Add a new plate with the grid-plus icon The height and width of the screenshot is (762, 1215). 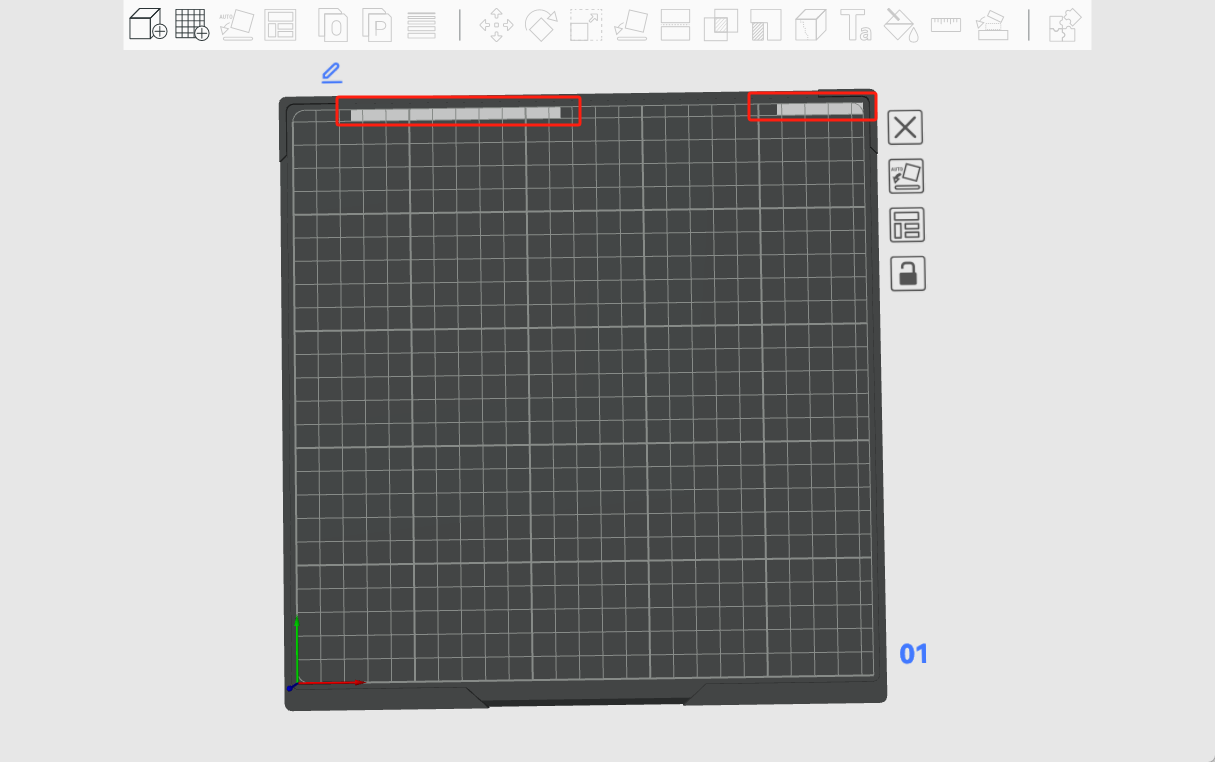tap(192, 24)
